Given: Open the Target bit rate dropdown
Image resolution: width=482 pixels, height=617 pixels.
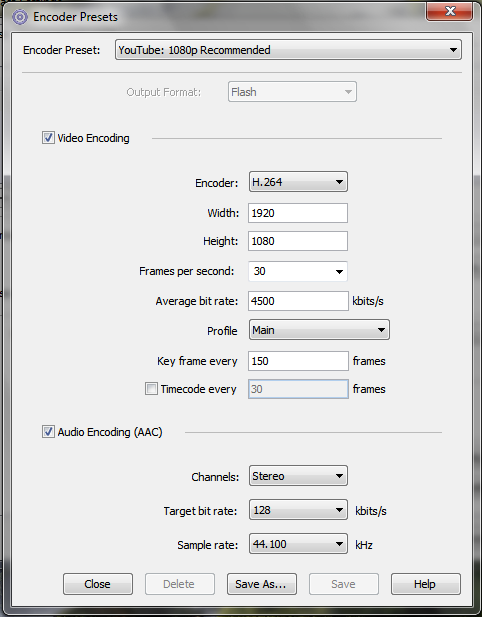Looking at the screenshot, I should [x=298, y=510].
